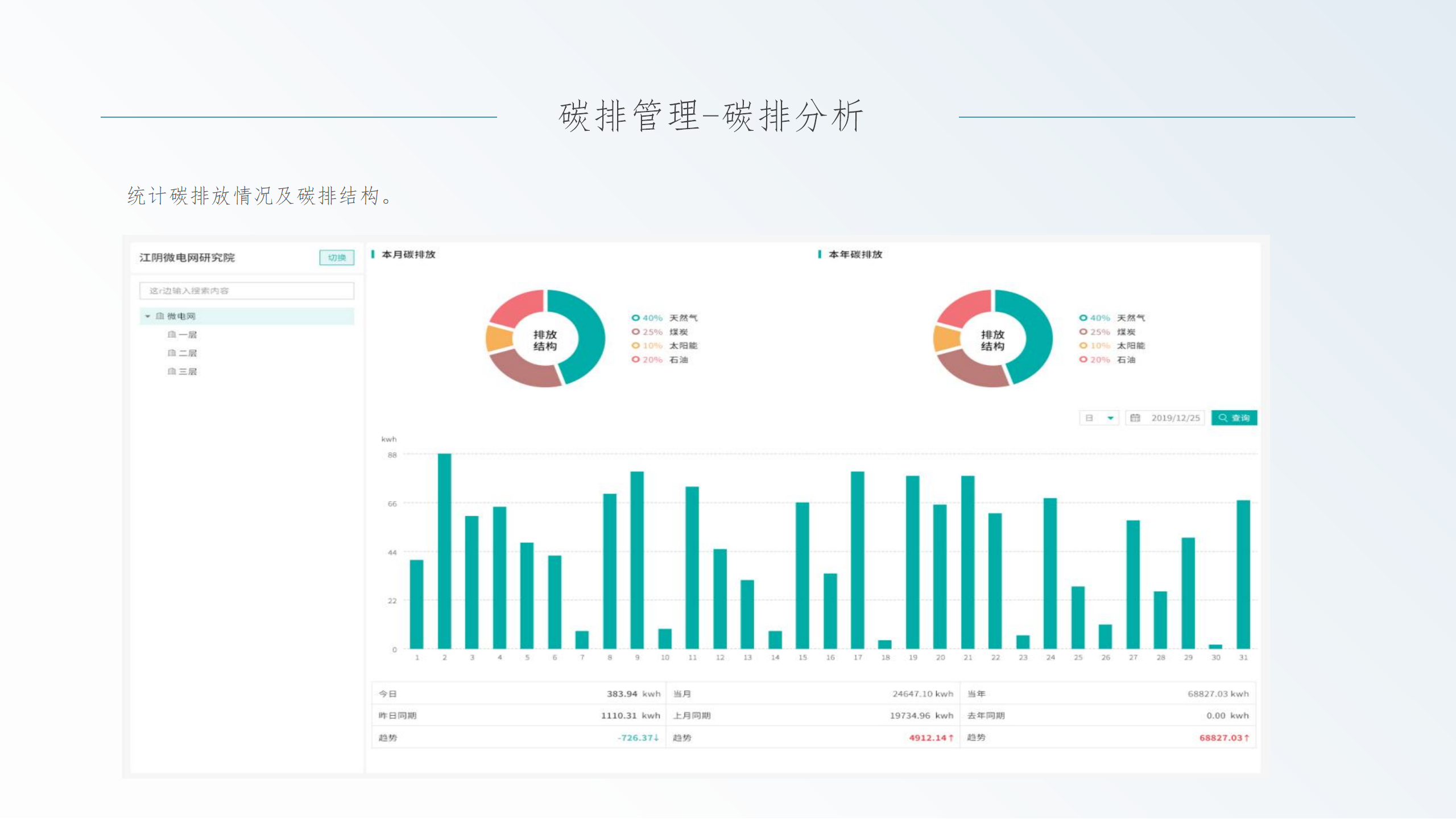Click the 今日 row label
This screenshot has height=819, width=1456.
coord(388,694)
